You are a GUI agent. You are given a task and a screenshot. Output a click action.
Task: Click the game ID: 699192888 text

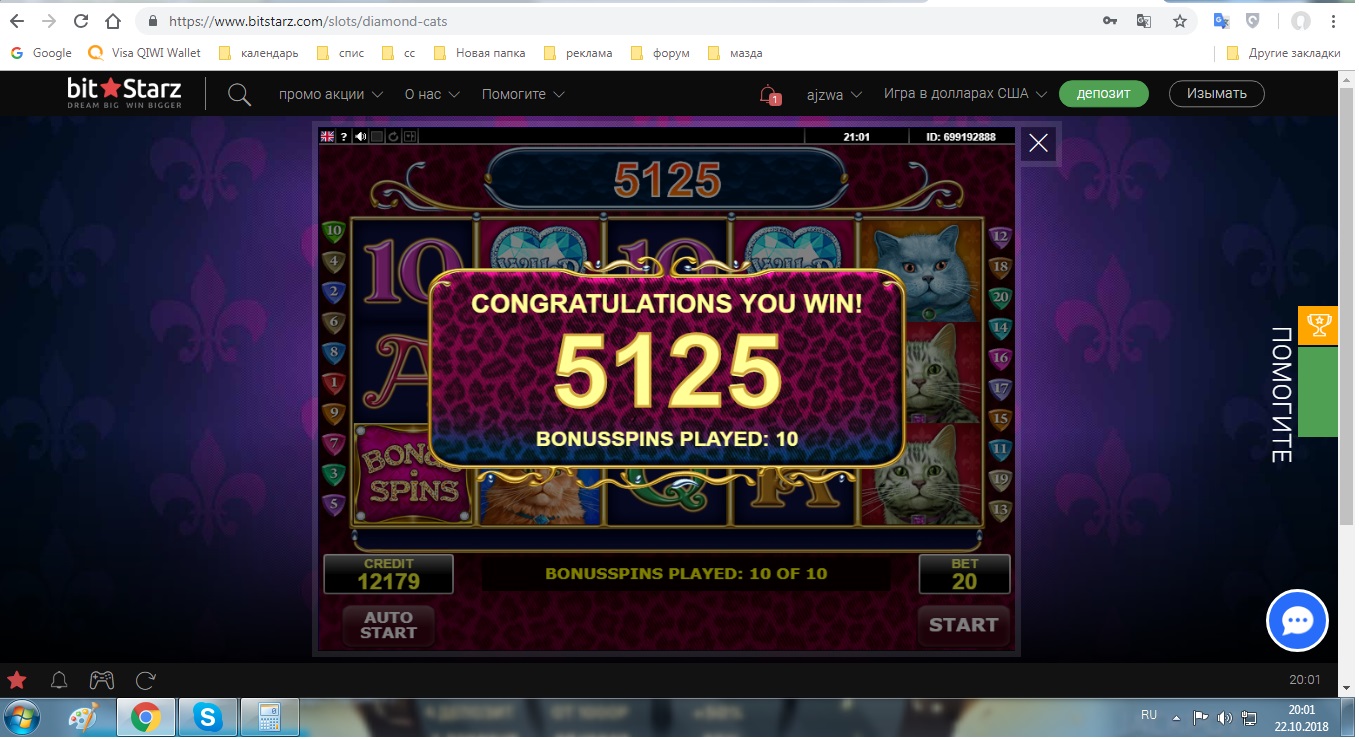961,137
